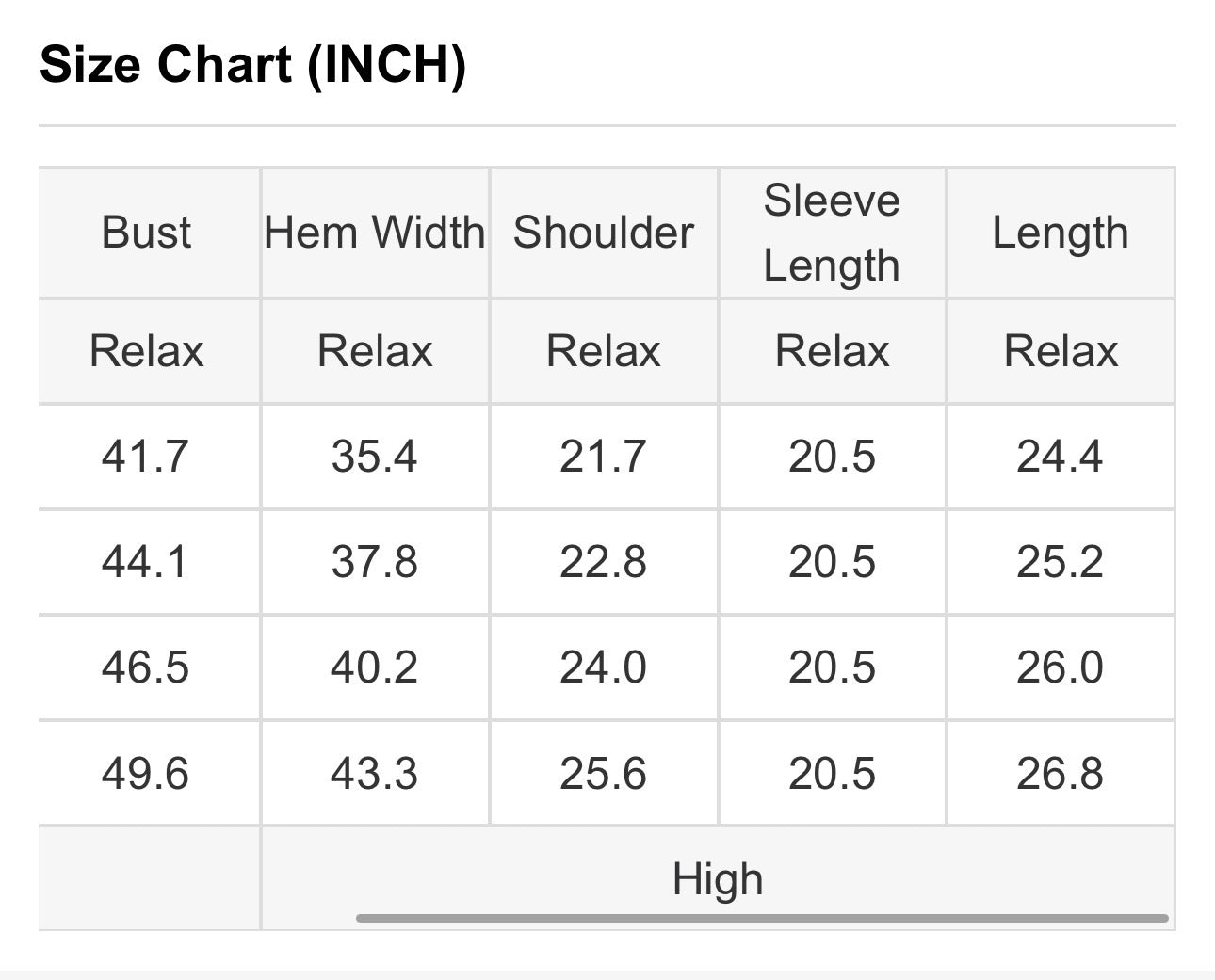Viewport: 1215px width, 980px height.
Task: Click the High cell in the bottom row
Action: click(718, 879)
